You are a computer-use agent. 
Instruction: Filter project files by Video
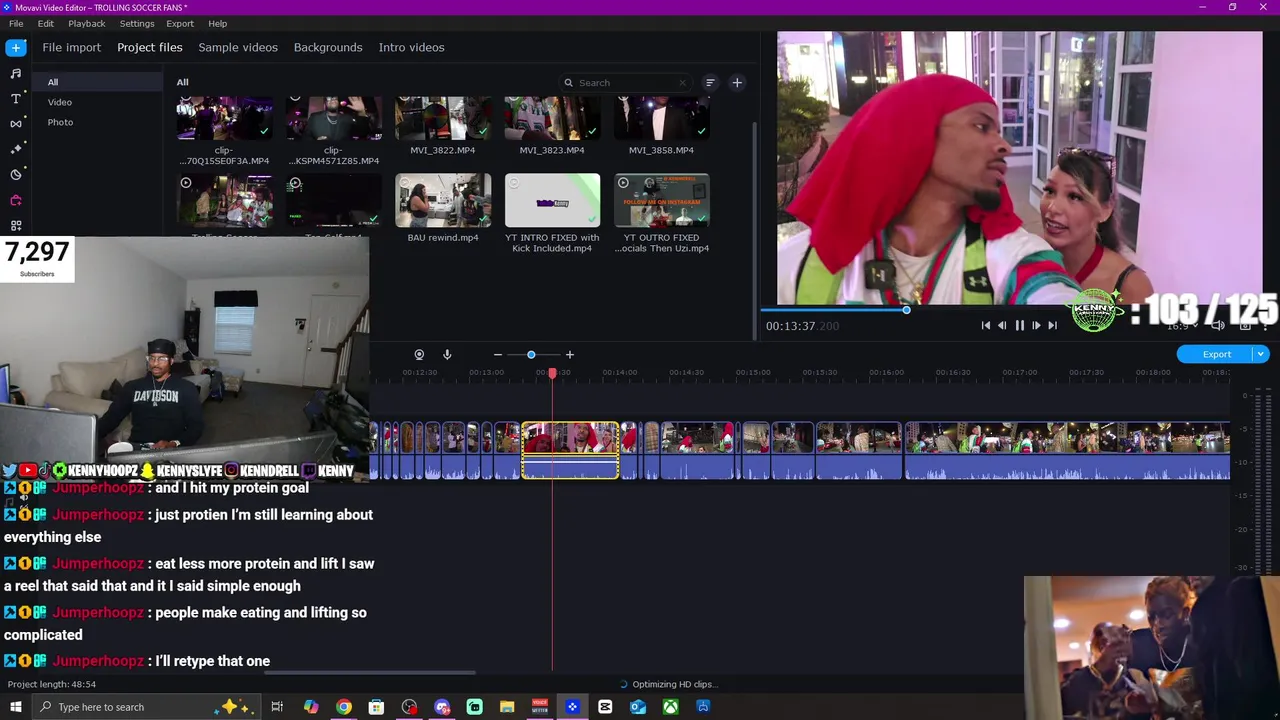[x=60, y=102]
